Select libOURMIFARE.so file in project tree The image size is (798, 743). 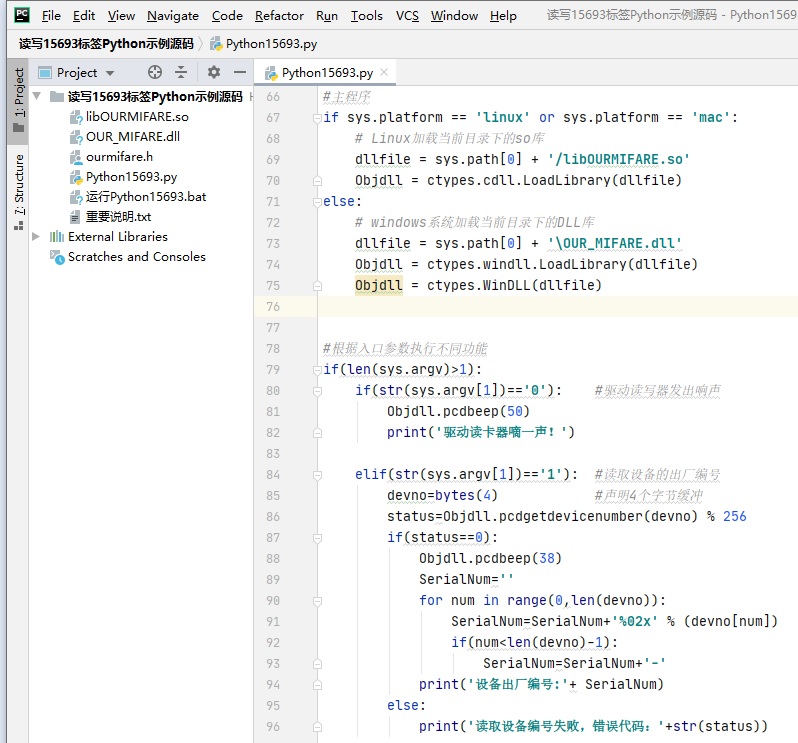click(136, 116)
